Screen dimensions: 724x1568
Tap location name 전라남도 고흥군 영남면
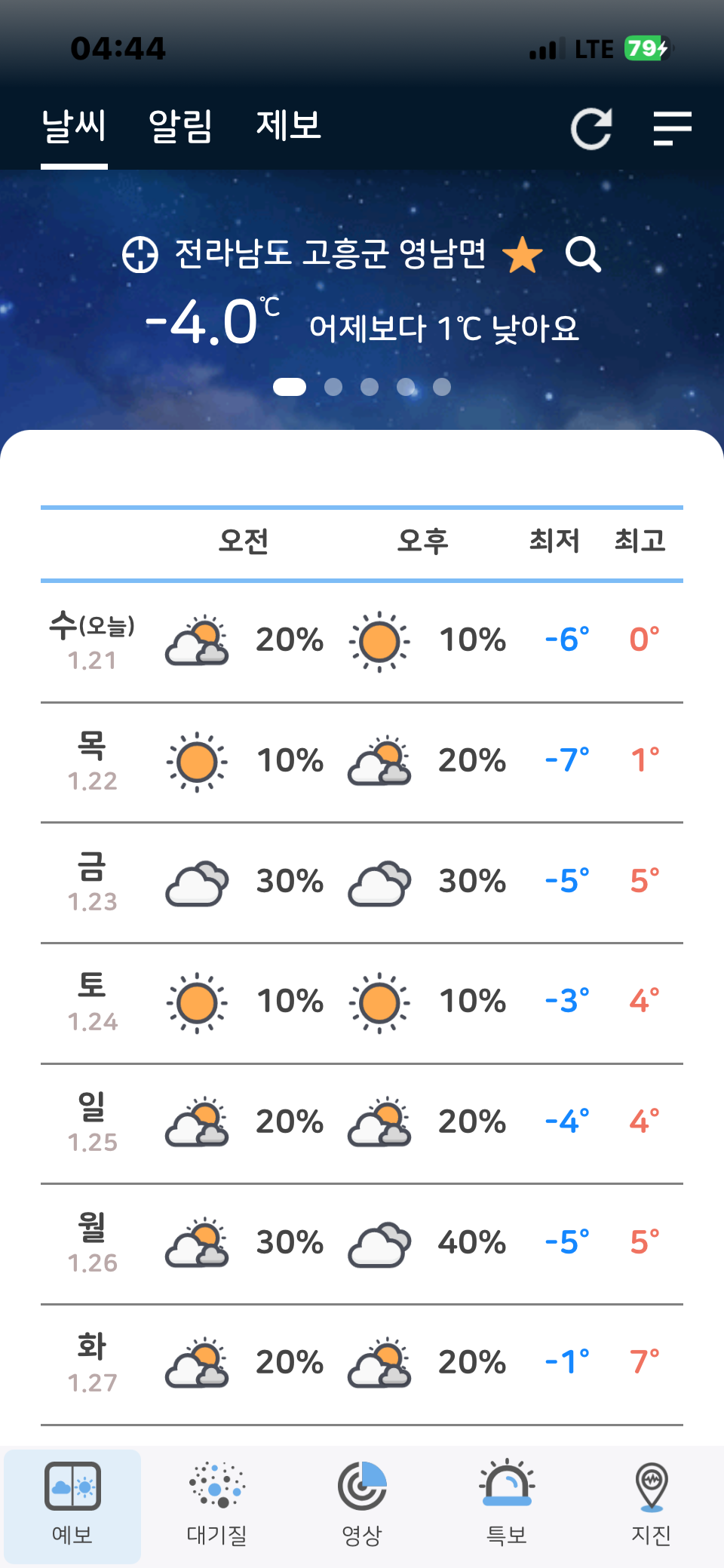tap(330, 254)
